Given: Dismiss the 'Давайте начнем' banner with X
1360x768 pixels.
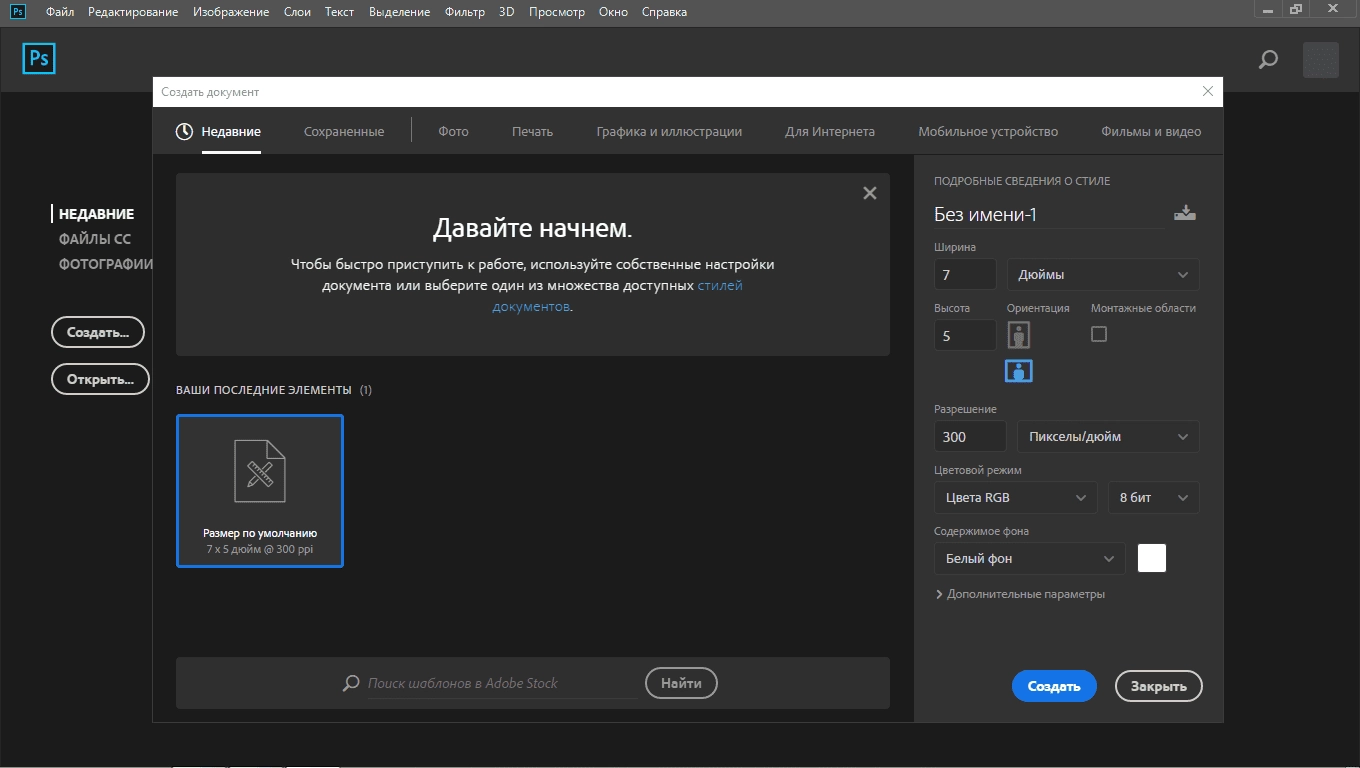Looking at the screenshot, I should click(x=869, y=193).
